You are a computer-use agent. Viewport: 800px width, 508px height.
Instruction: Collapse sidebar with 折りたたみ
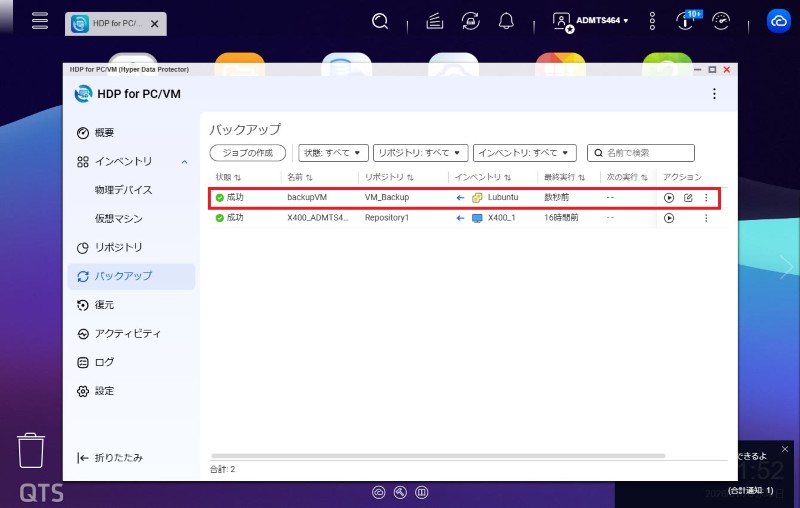110,458
